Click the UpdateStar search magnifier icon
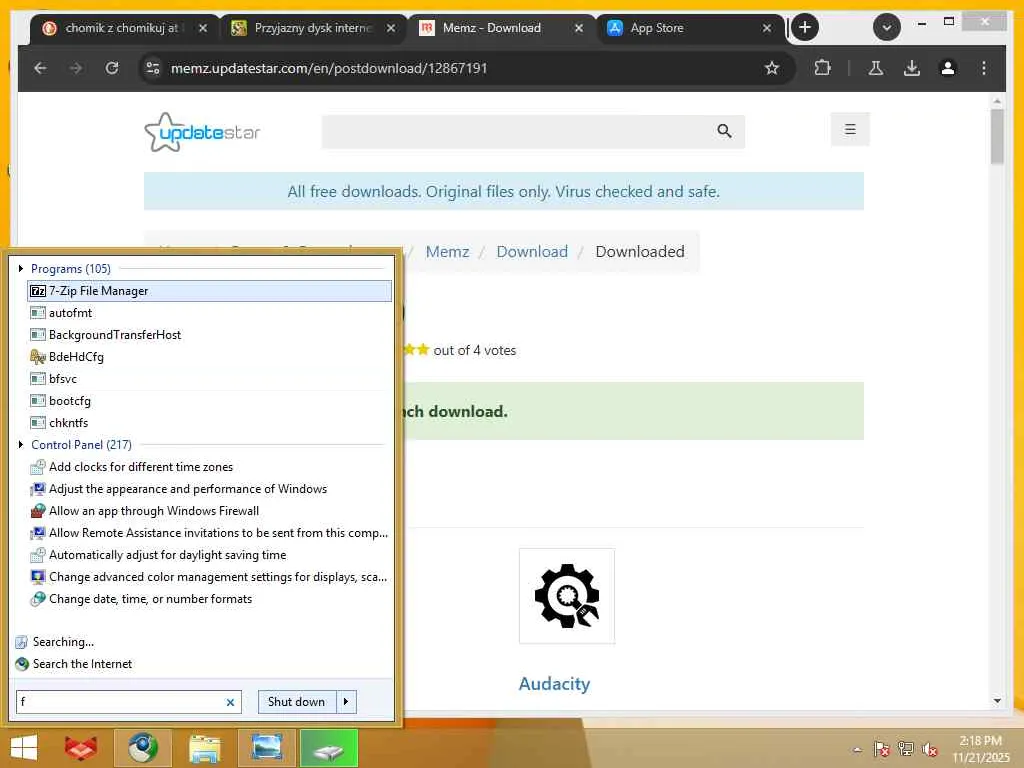1024x768 pixels. point(724,131)
